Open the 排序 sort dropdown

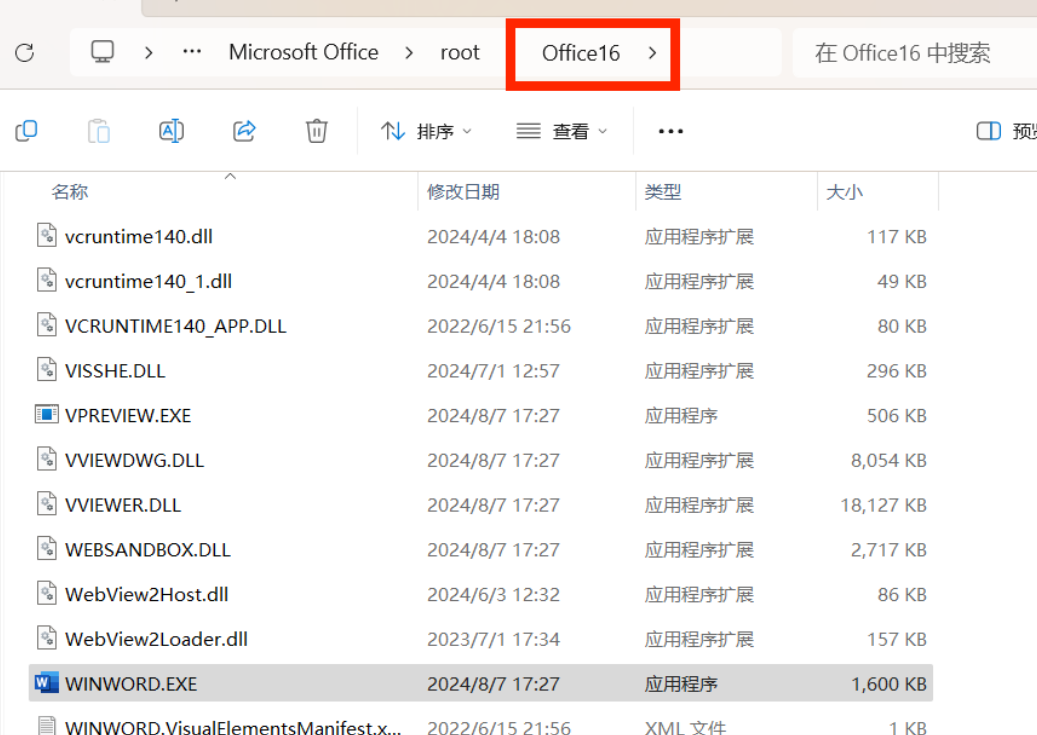tap(426, 132)
